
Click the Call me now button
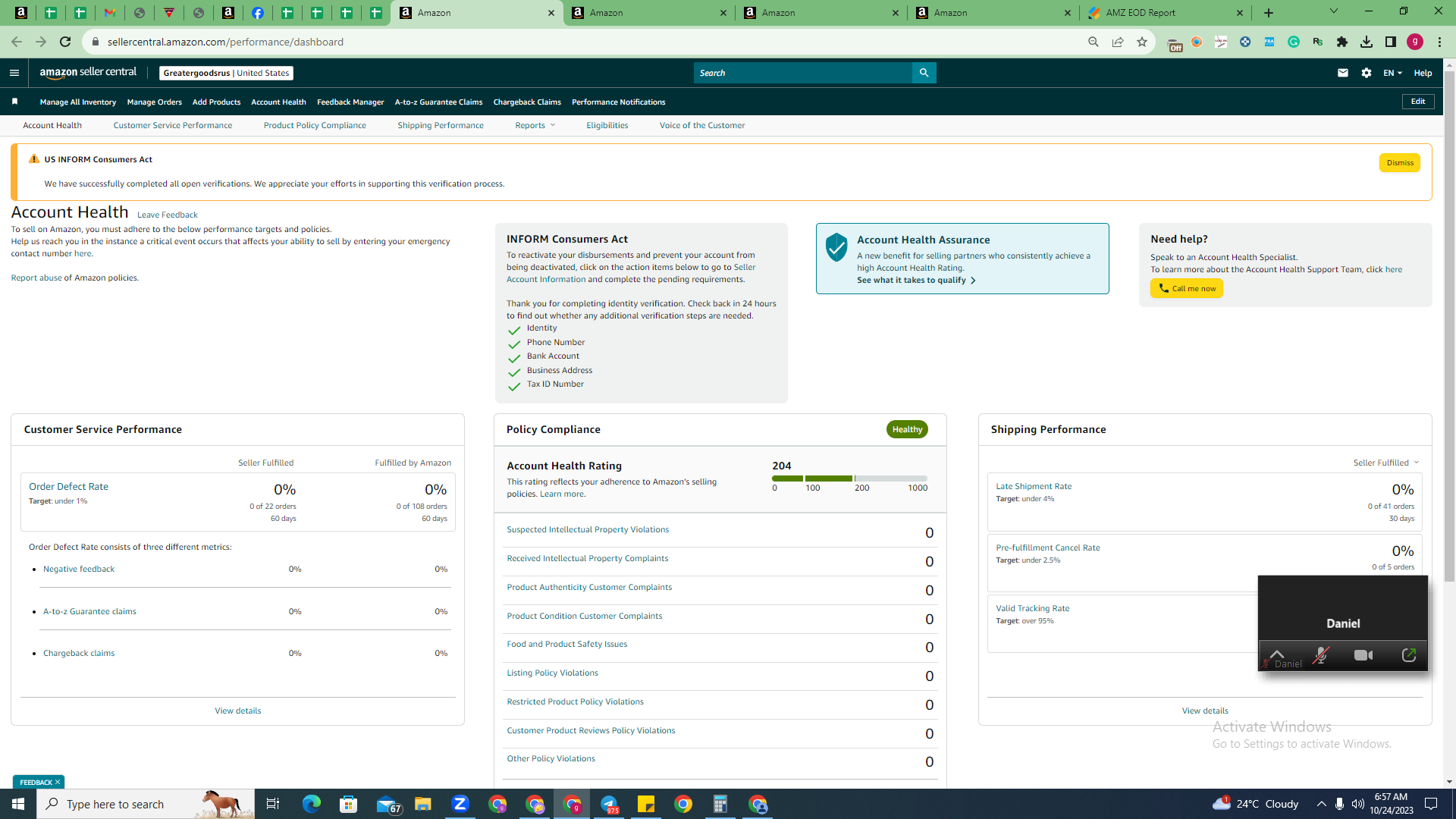[x=1187, y=288]
